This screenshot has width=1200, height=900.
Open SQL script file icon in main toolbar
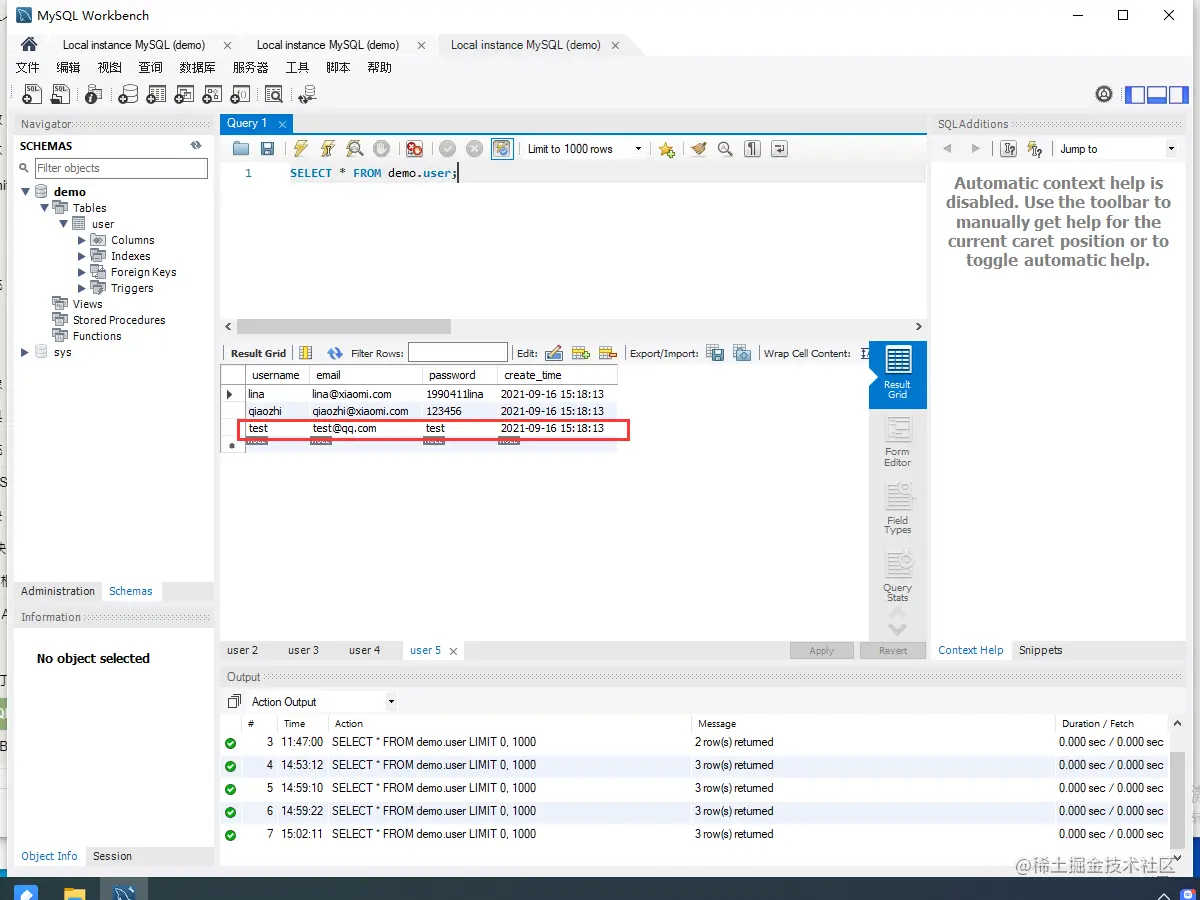[61, 94]
